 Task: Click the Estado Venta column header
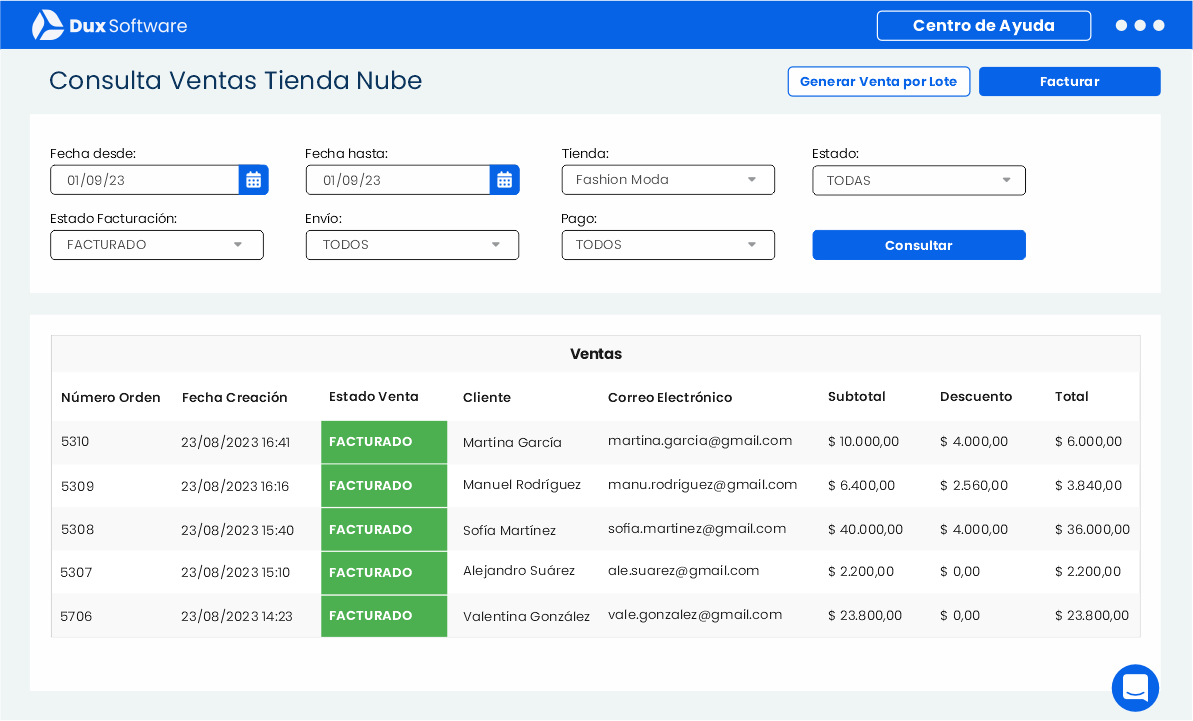(374, 396)
